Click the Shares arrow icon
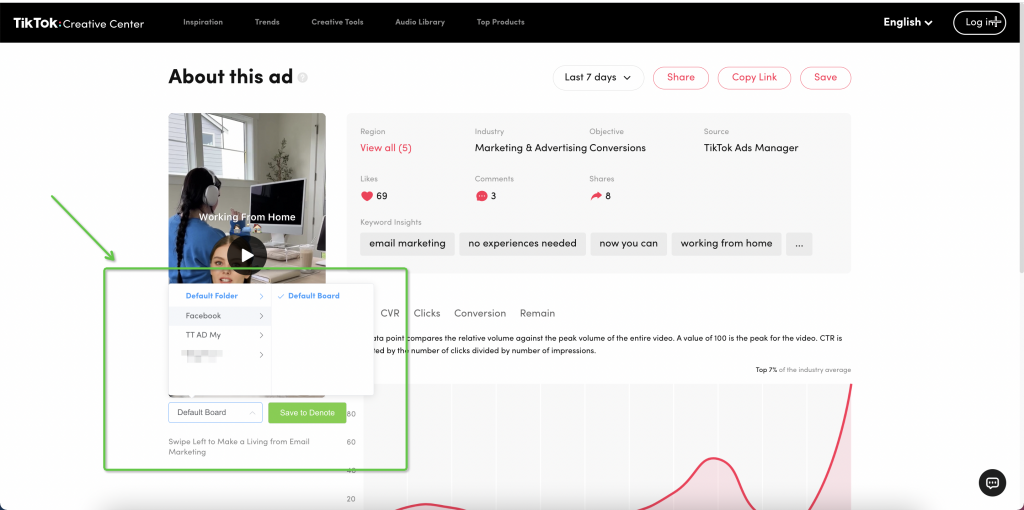The width and height of the screenshot is (1024, 510). point(596,196)
